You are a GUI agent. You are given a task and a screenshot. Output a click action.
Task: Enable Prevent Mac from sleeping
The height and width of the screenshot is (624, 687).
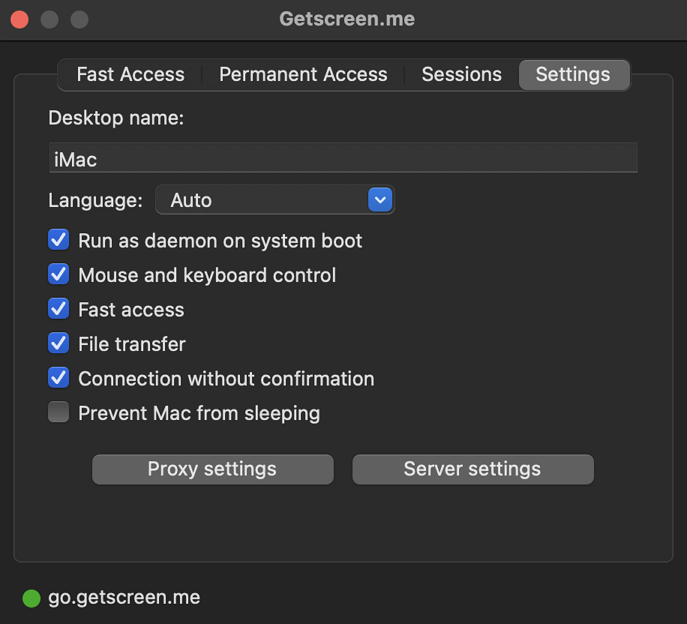click(x=59, y=413)
